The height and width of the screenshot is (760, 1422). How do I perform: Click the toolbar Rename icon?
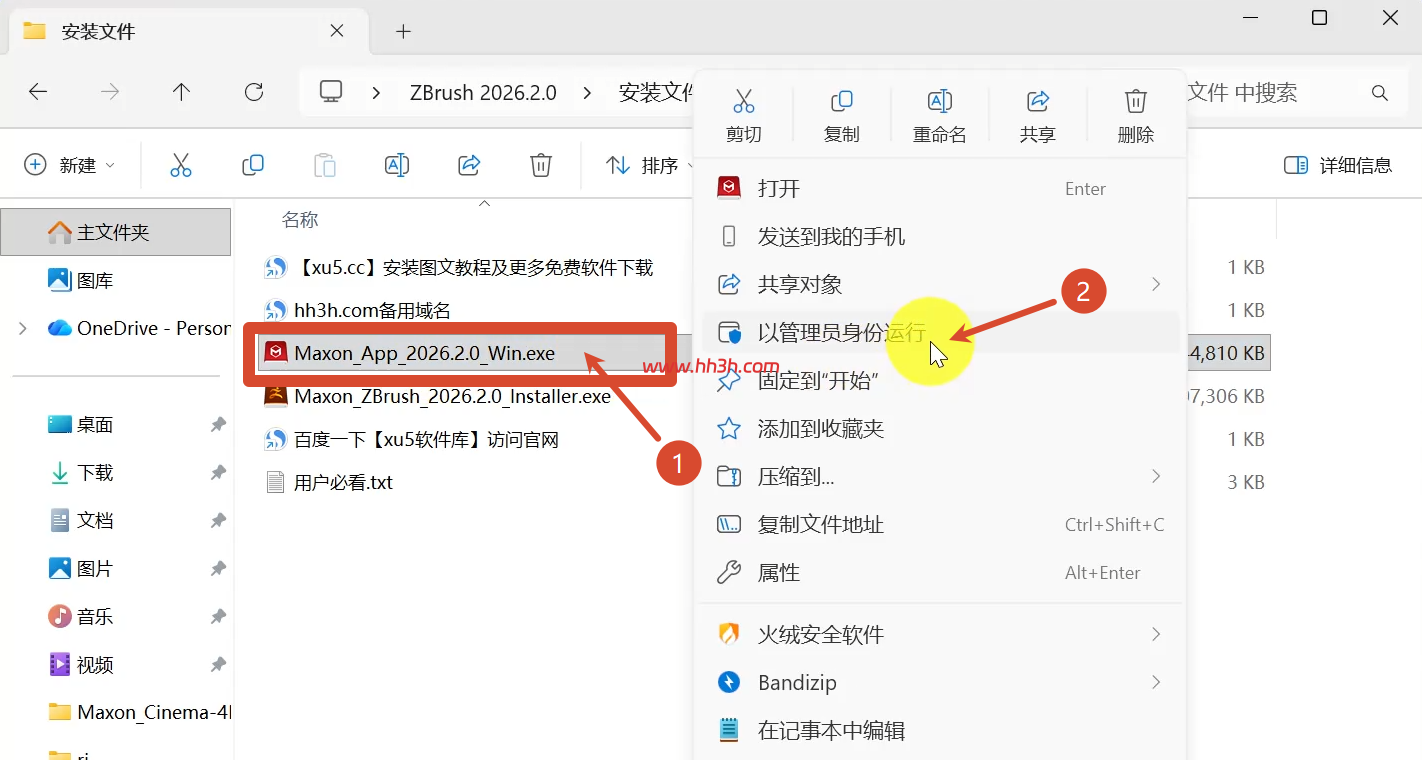coord(397,165)
